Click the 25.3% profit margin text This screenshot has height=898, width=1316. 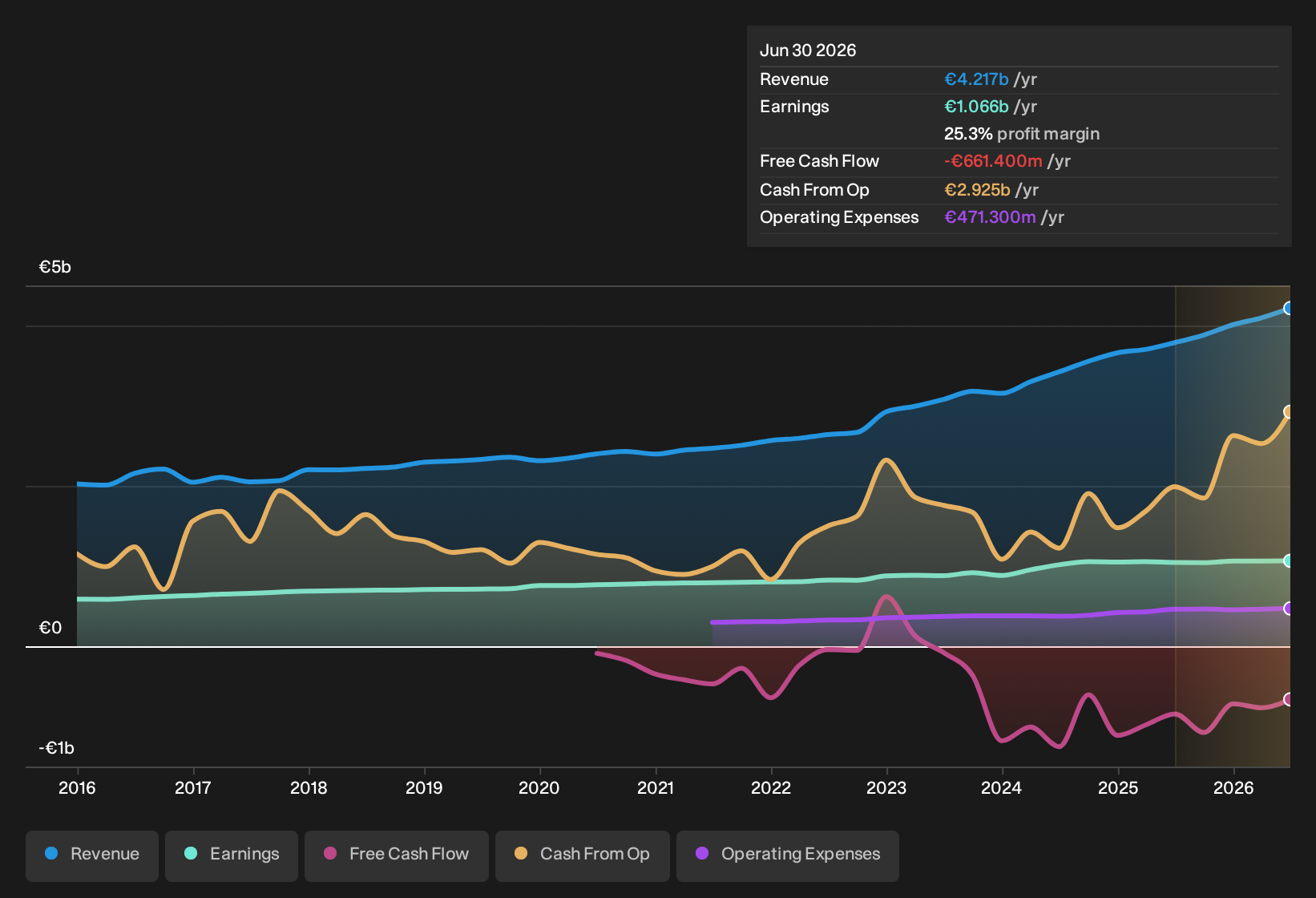click(1022, 134)
